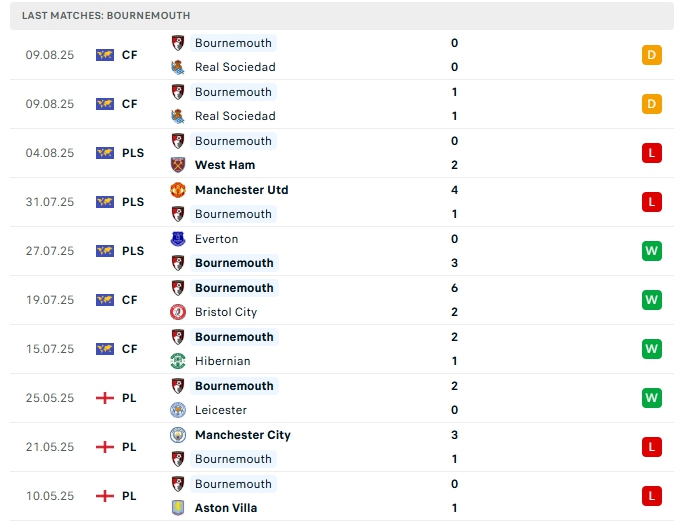
Task: Click the Last Matches: Bournemouth header
Action: [x=106, y=16]
